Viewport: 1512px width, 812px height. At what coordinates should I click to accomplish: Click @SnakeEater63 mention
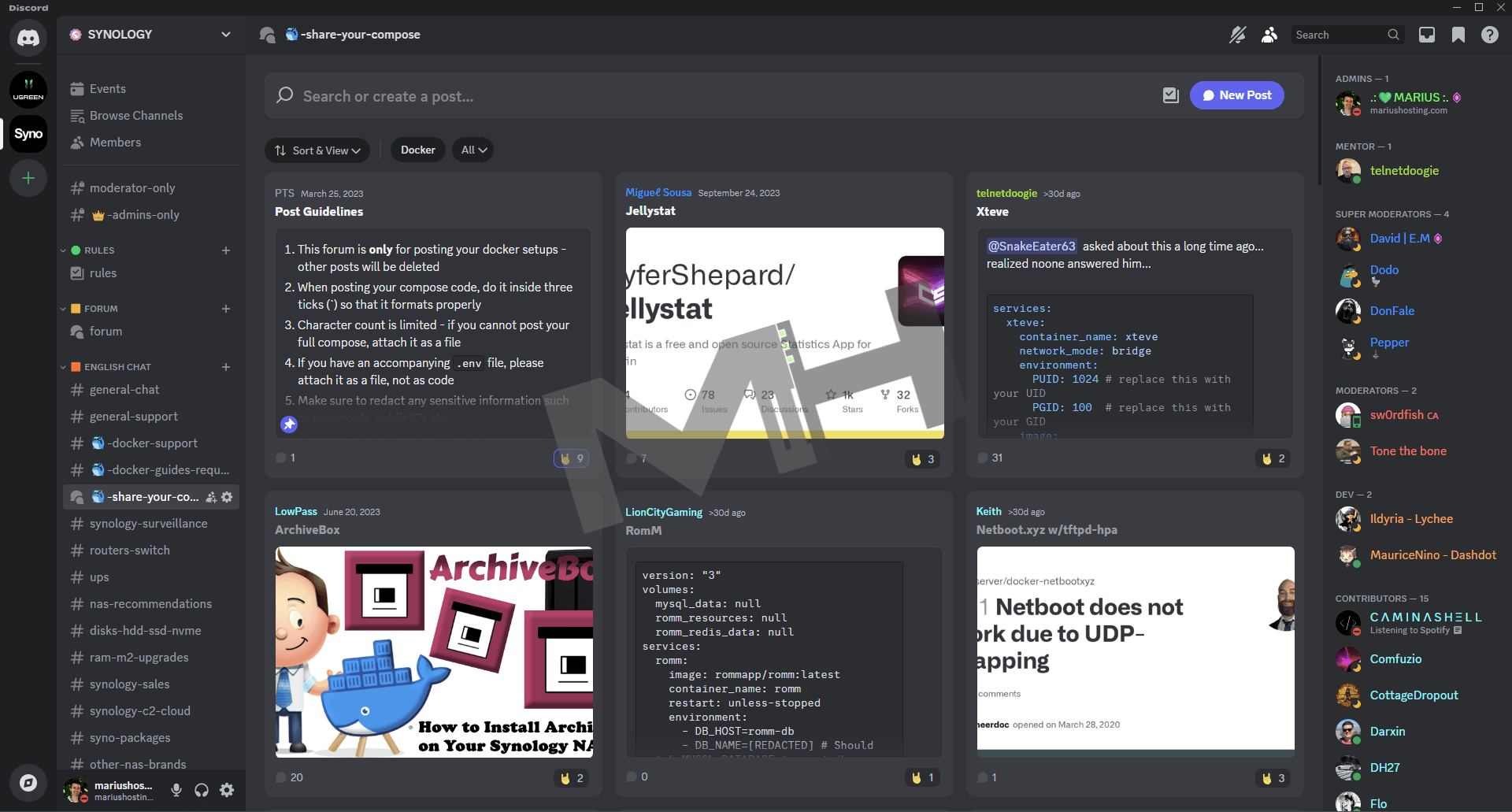1032,247
